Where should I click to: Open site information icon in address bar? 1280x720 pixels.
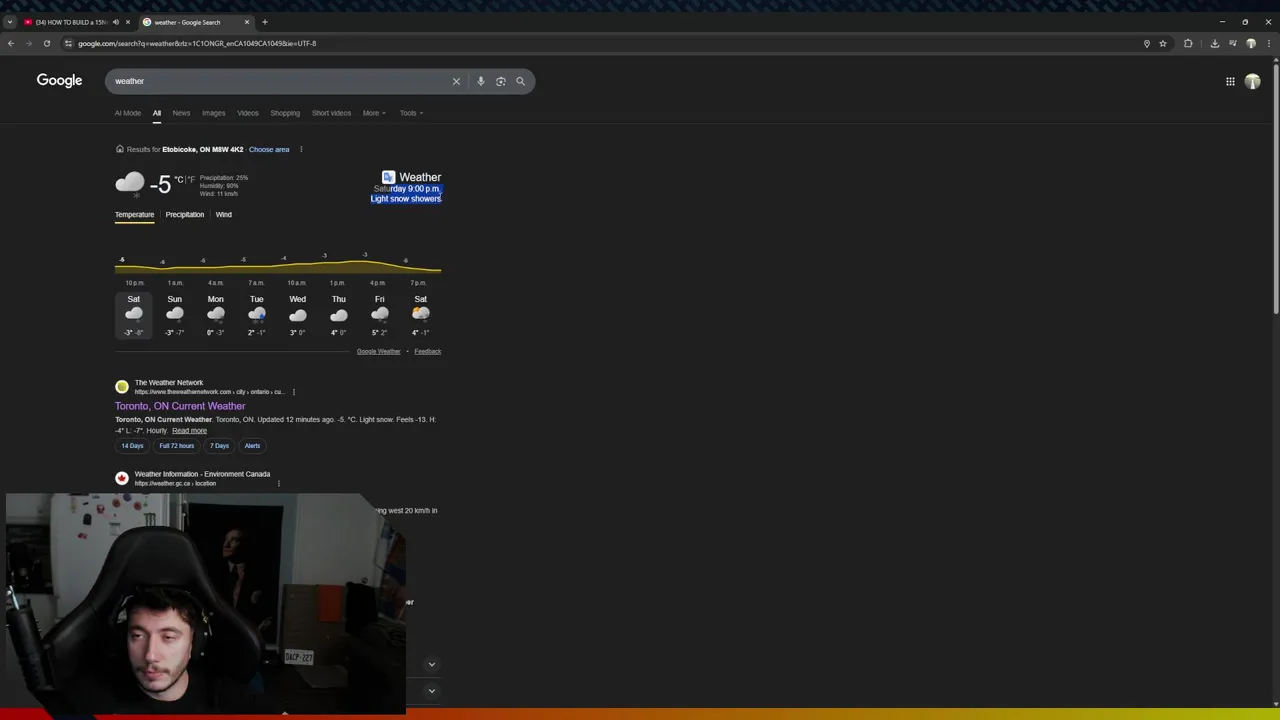tap(68, 43)
